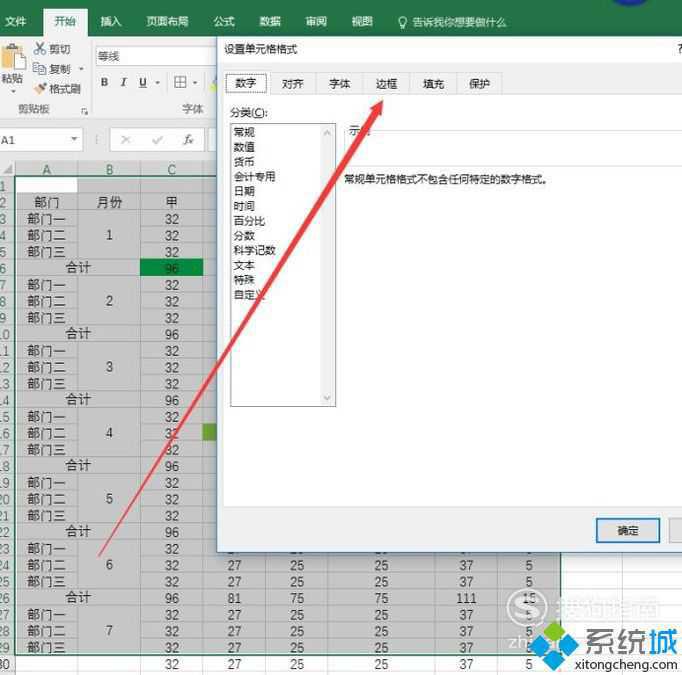The height and width of the screenshot is (675, 682).
Task: Select 时间 in the category list
Action: coord(244,206)
